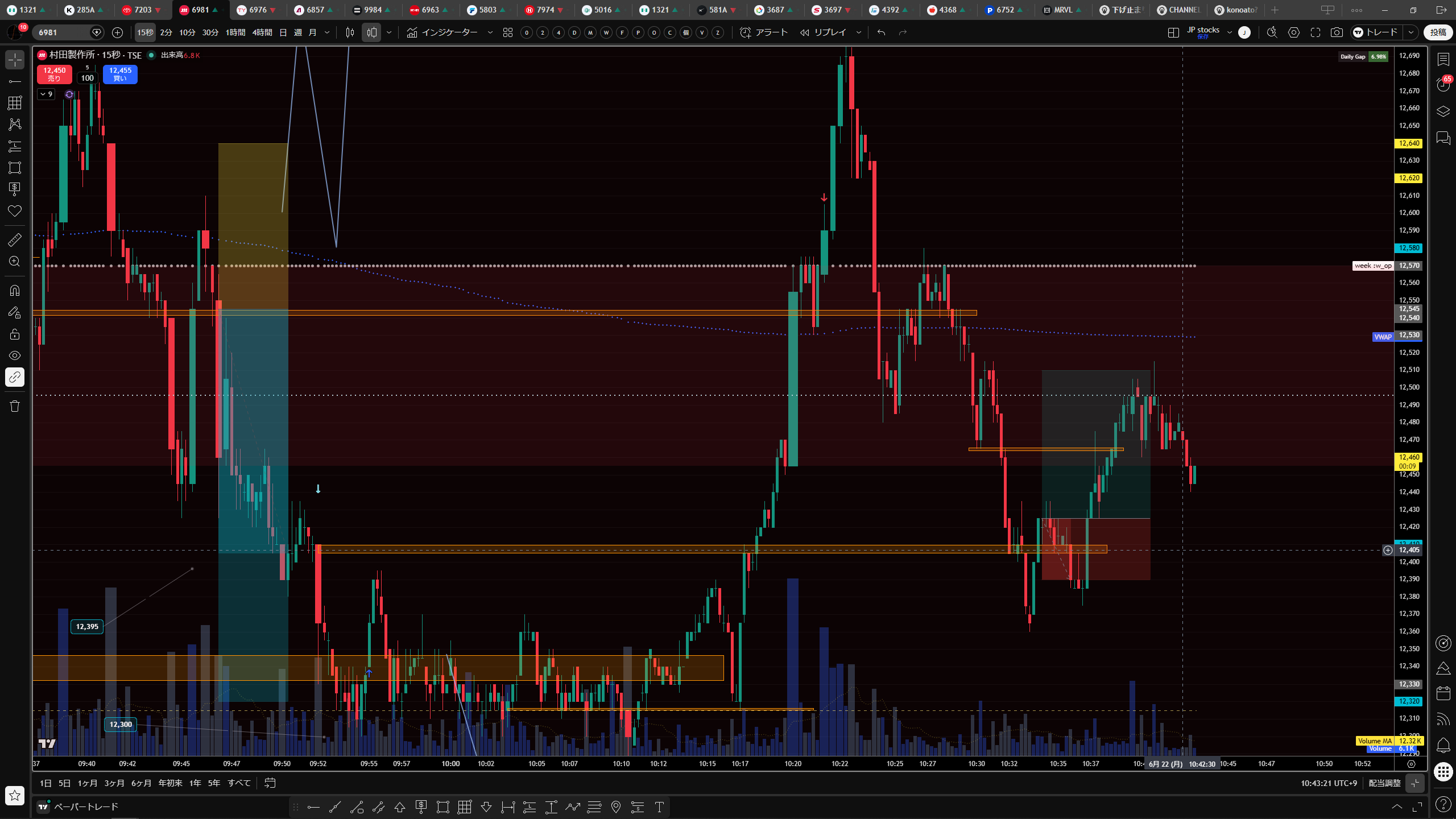The height and width of the screenshot is (819, 1456).
Task: Open the アラート alert button
Action: 764,32
